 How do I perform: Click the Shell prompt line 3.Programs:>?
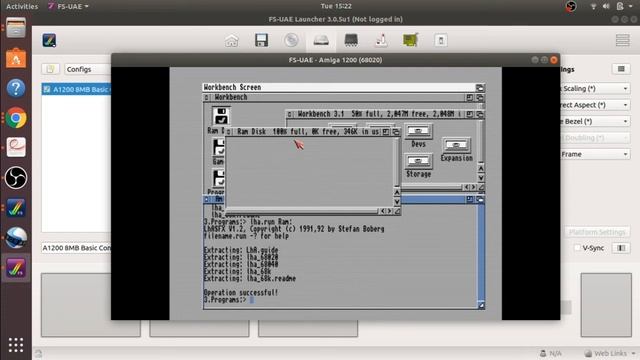[x=225, y=300]
